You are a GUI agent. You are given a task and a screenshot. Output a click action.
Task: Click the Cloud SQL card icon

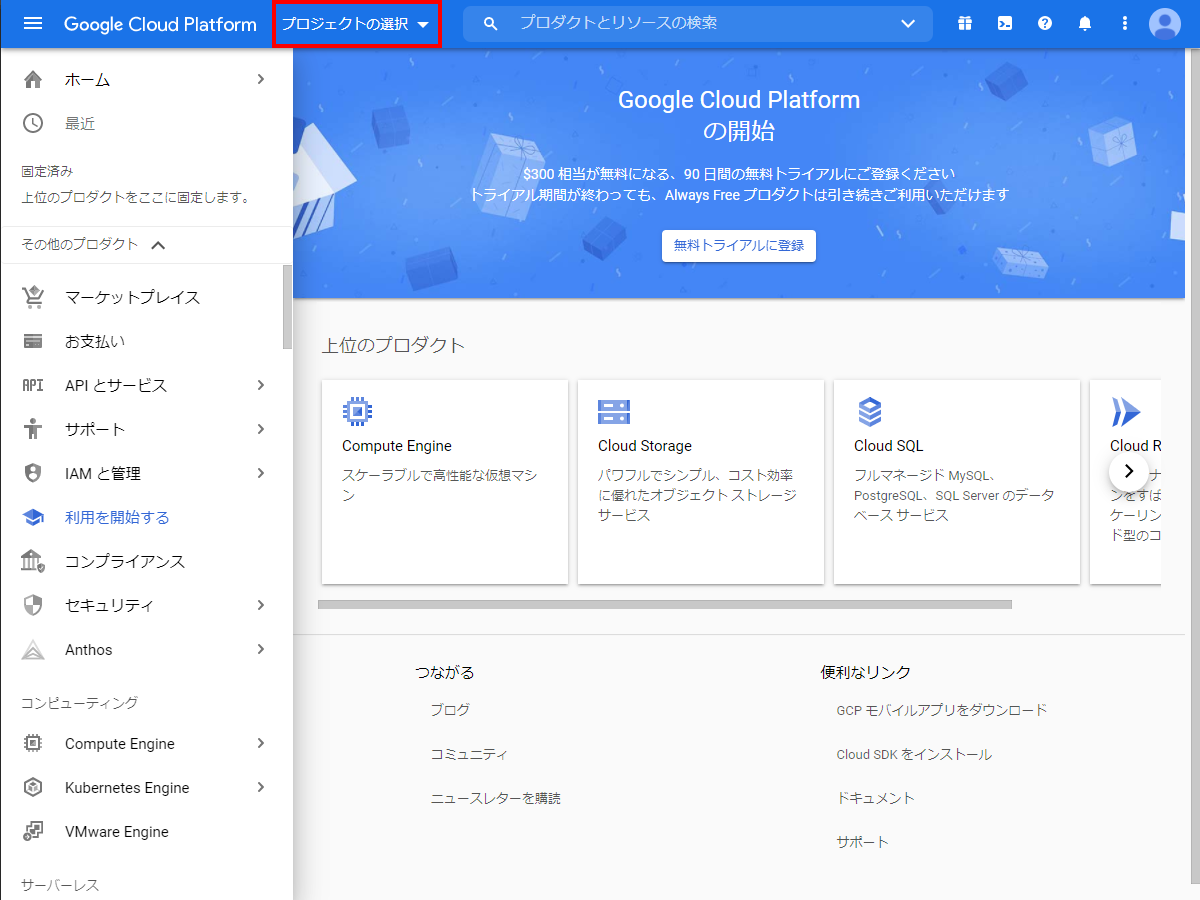point(869,411)
